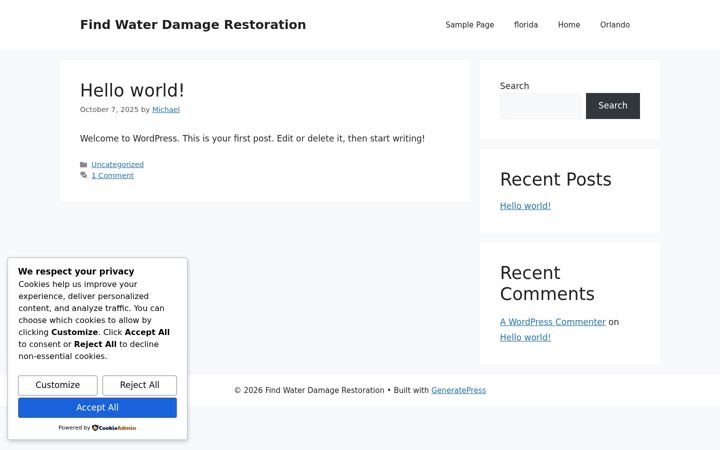Screen dimensions: 720x450
Task: Open the Sample Page menu item
Action: (x=469, y=25)
